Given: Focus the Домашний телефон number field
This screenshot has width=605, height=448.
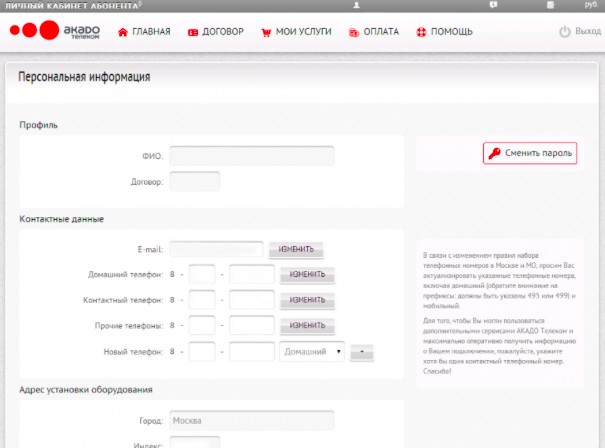Looking at the screenshot, I should [x=252, y=274].
